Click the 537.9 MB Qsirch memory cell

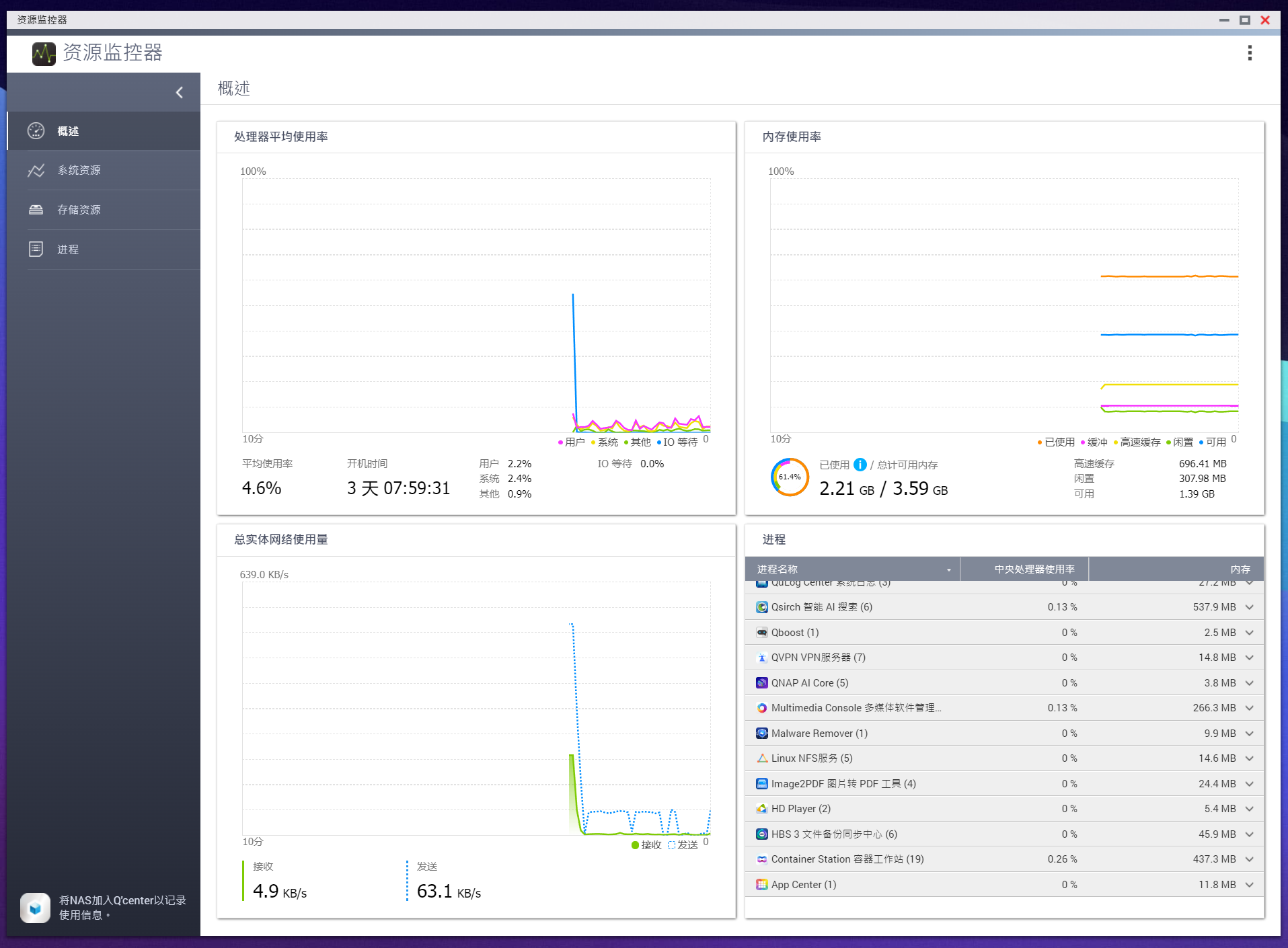pos(1215,607)
